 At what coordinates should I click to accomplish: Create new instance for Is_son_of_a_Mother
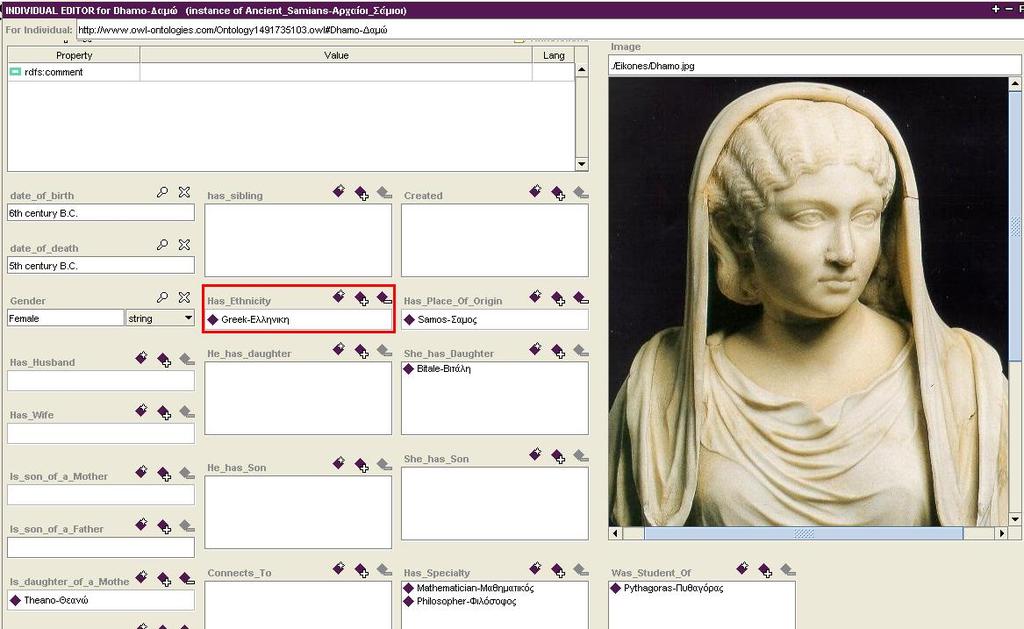pos(141,472)
